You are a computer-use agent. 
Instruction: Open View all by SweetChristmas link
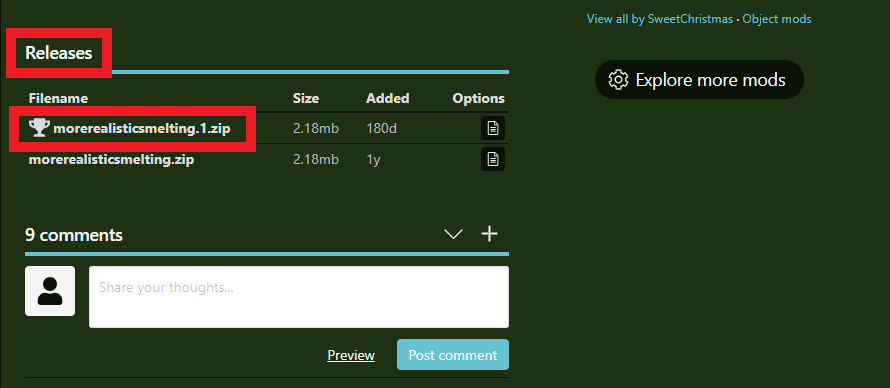point(660,19)
